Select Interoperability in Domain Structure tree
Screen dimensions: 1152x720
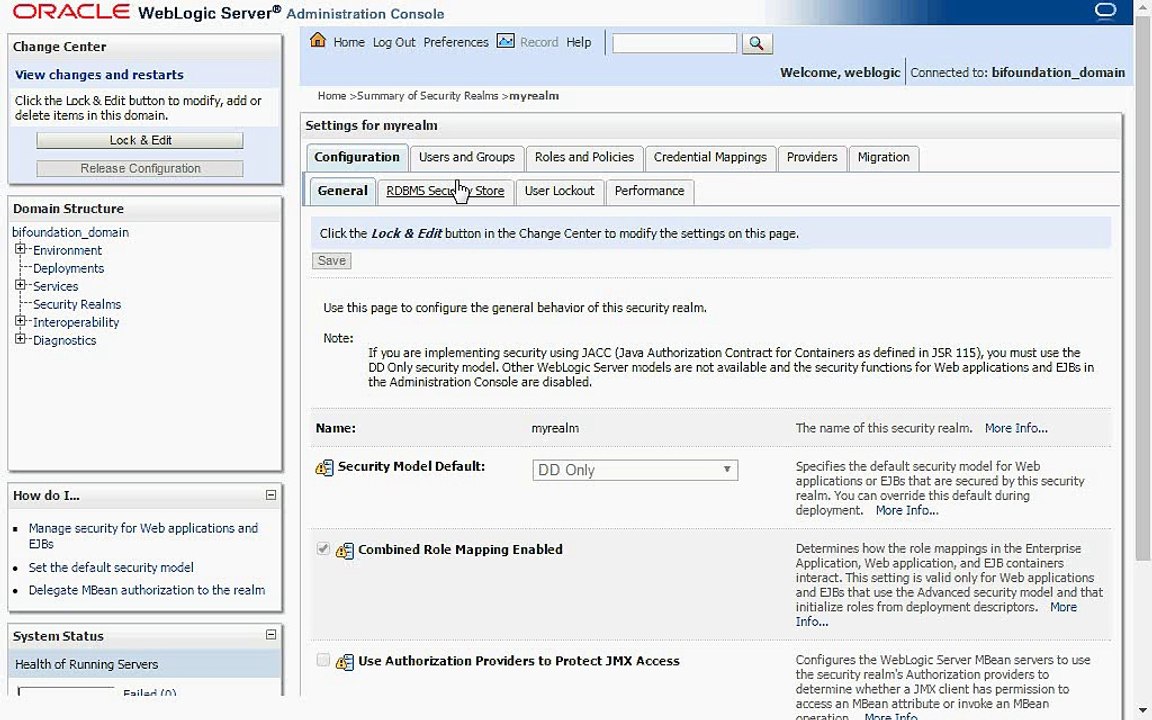pos(76,323)
